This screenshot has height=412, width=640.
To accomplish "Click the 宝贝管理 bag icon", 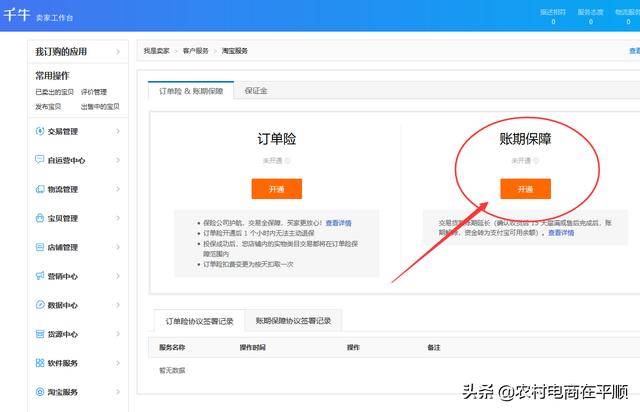I will pyautogui.click(x=40, y=218).
